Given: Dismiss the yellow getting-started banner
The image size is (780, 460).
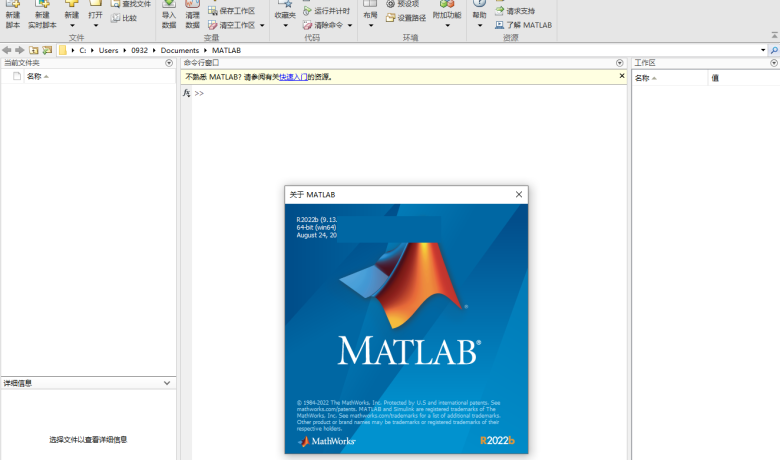Looking at the screenshot, I should 622,76.
